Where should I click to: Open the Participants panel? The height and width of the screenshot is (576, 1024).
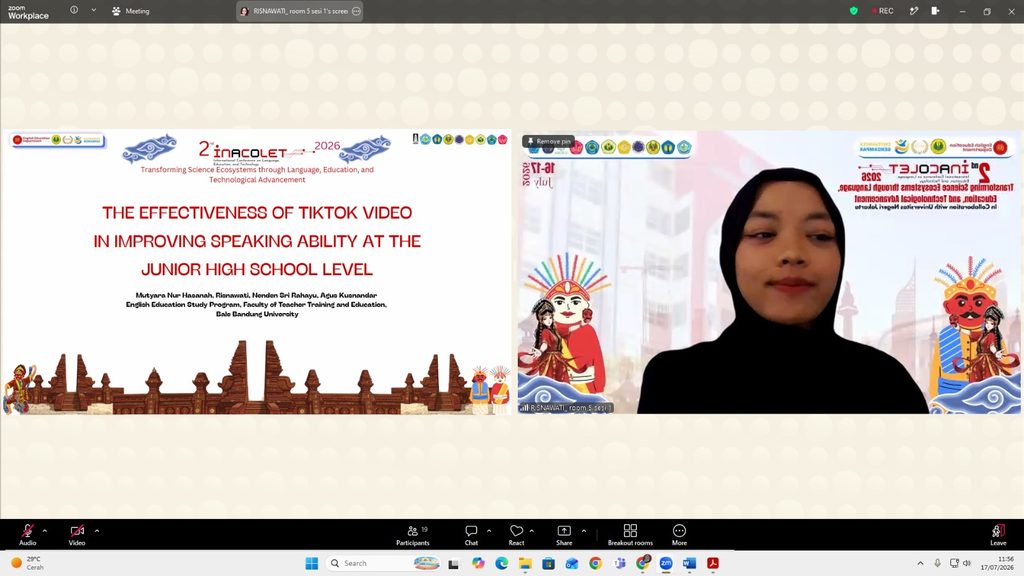413,534
